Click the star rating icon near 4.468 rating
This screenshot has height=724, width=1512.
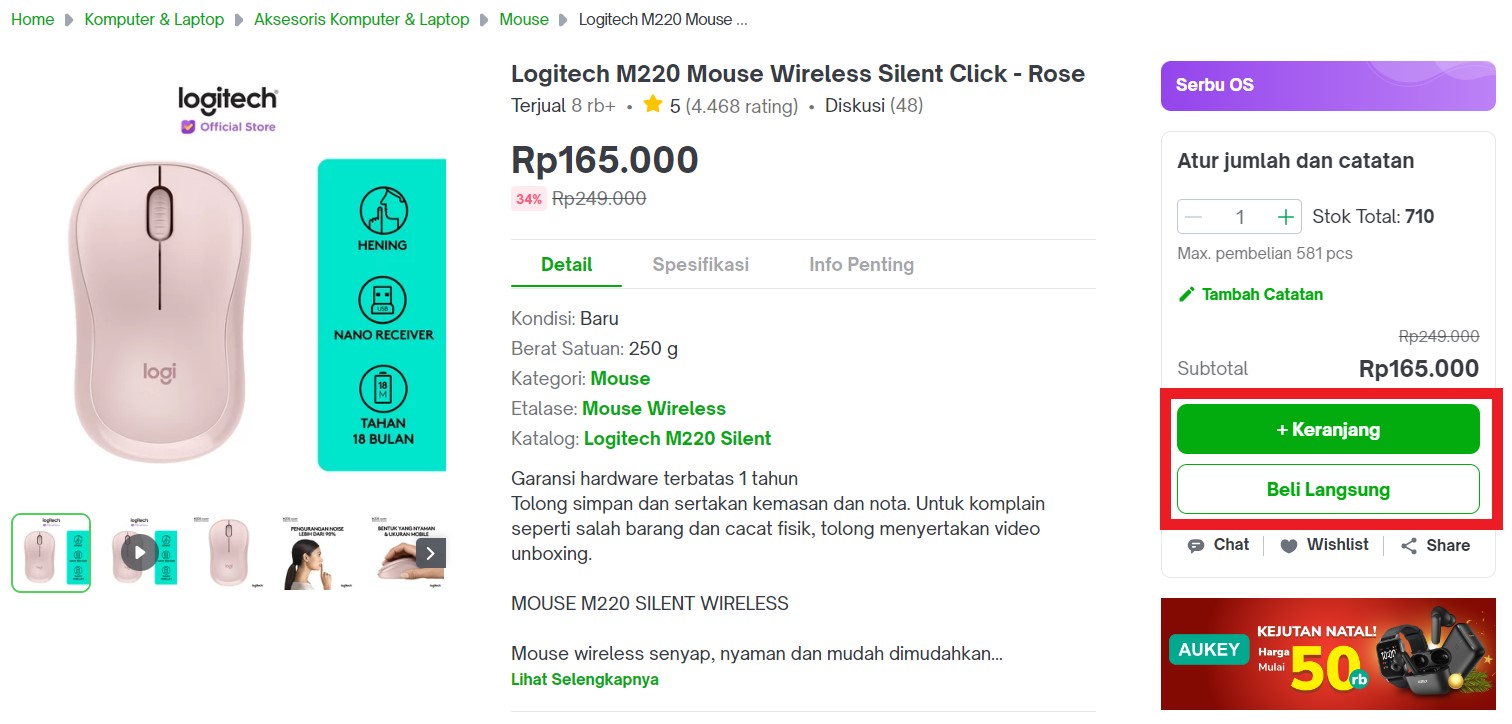(653, 104)
